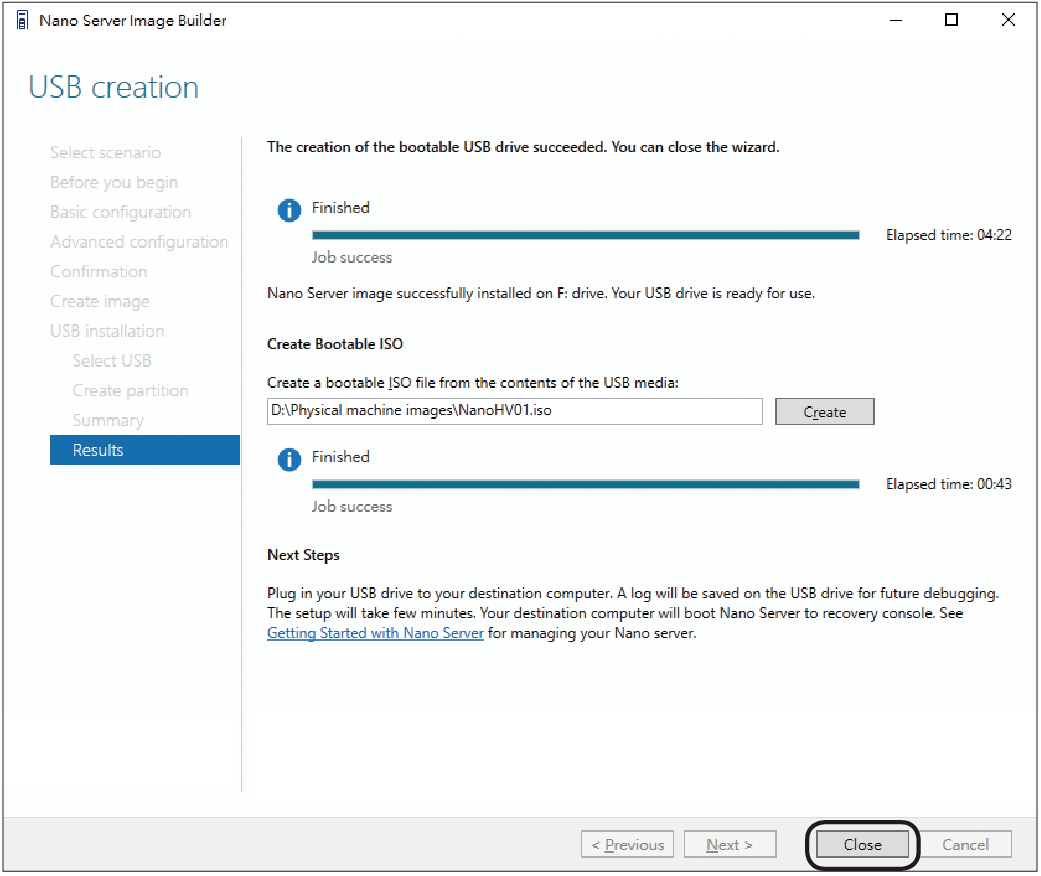Click the ISO creation progress bar
The width and height of the screenshot is (1041, 876).
pos(586,484)
